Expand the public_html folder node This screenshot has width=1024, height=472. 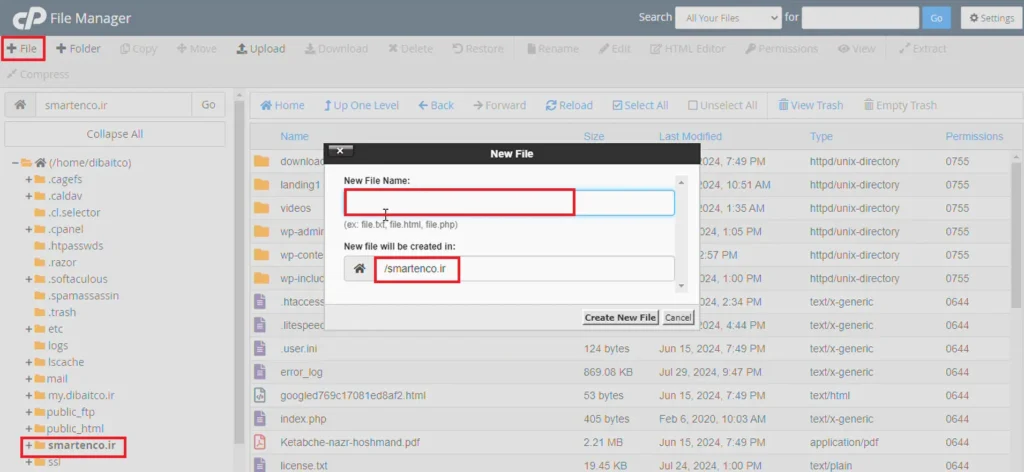tap(29, 428)
